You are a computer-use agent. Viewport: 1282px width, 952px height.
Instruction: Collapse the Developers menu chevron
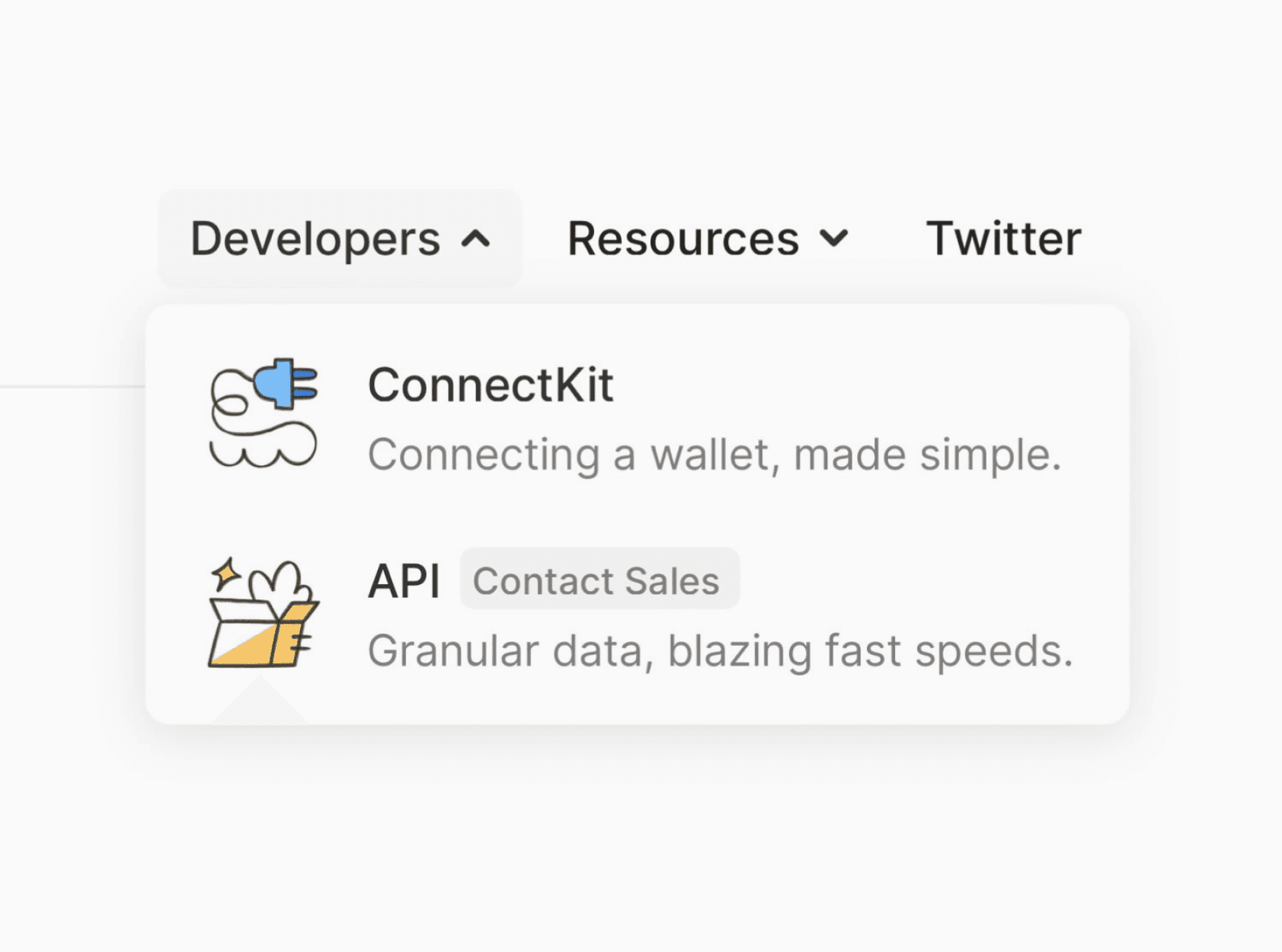point(476,239)
